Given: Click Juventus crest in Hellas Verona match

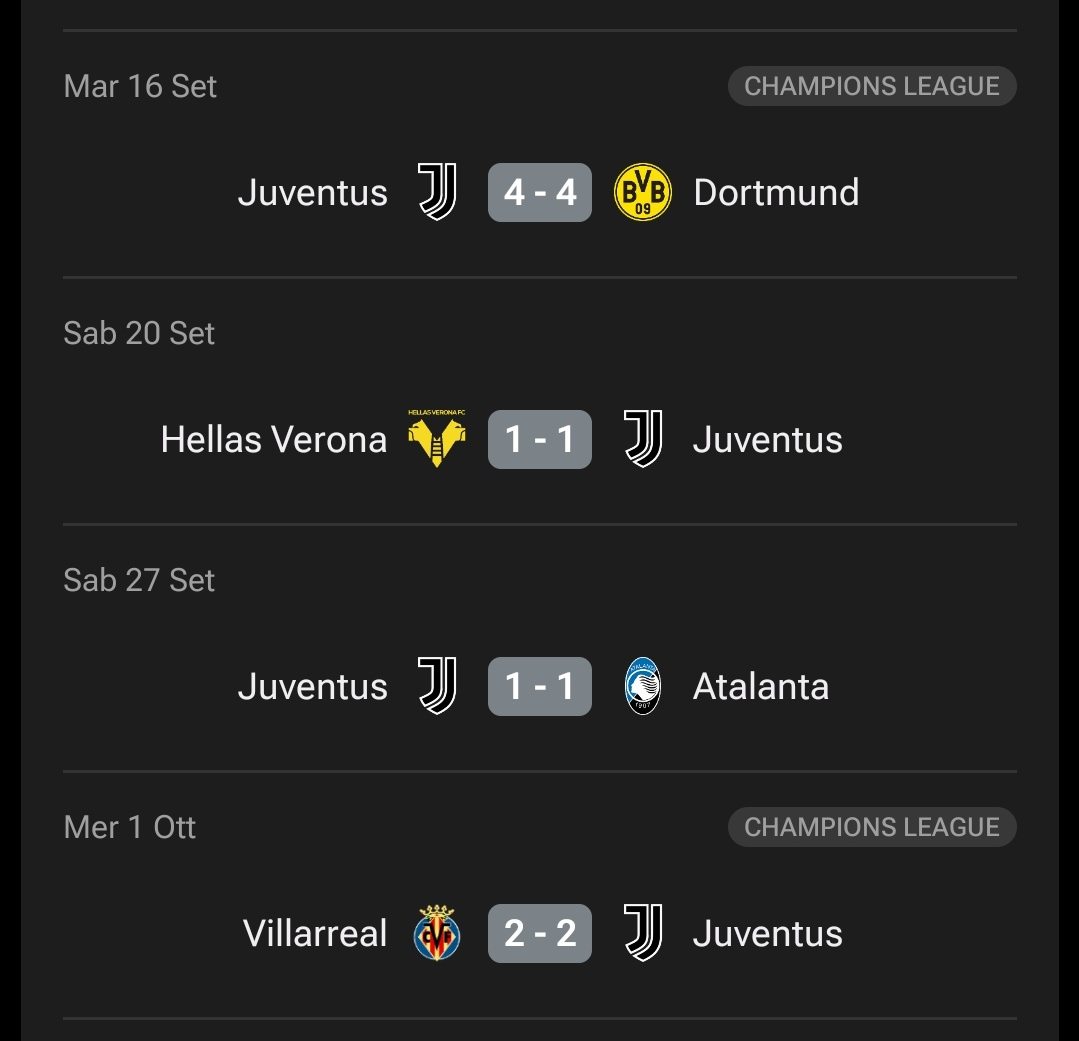Looking at the screenshot, I should [642, 439].
